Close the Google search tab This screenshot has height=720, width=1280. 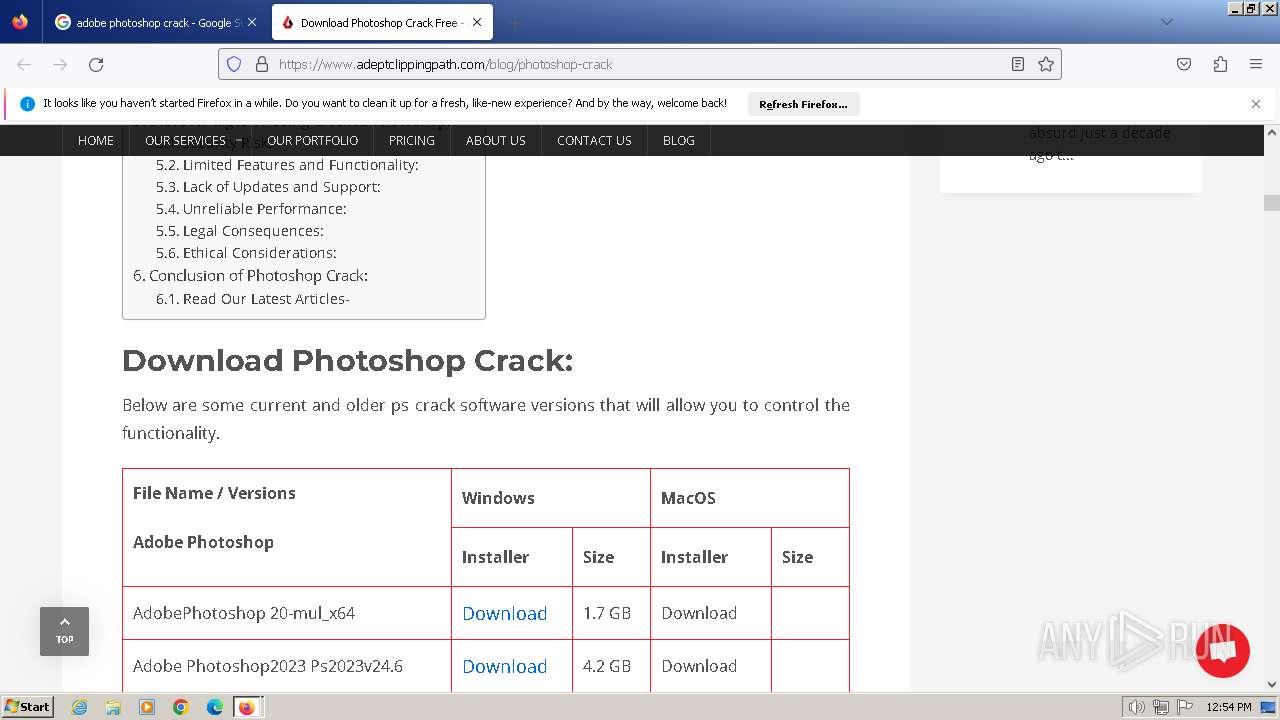coord(251,22)
